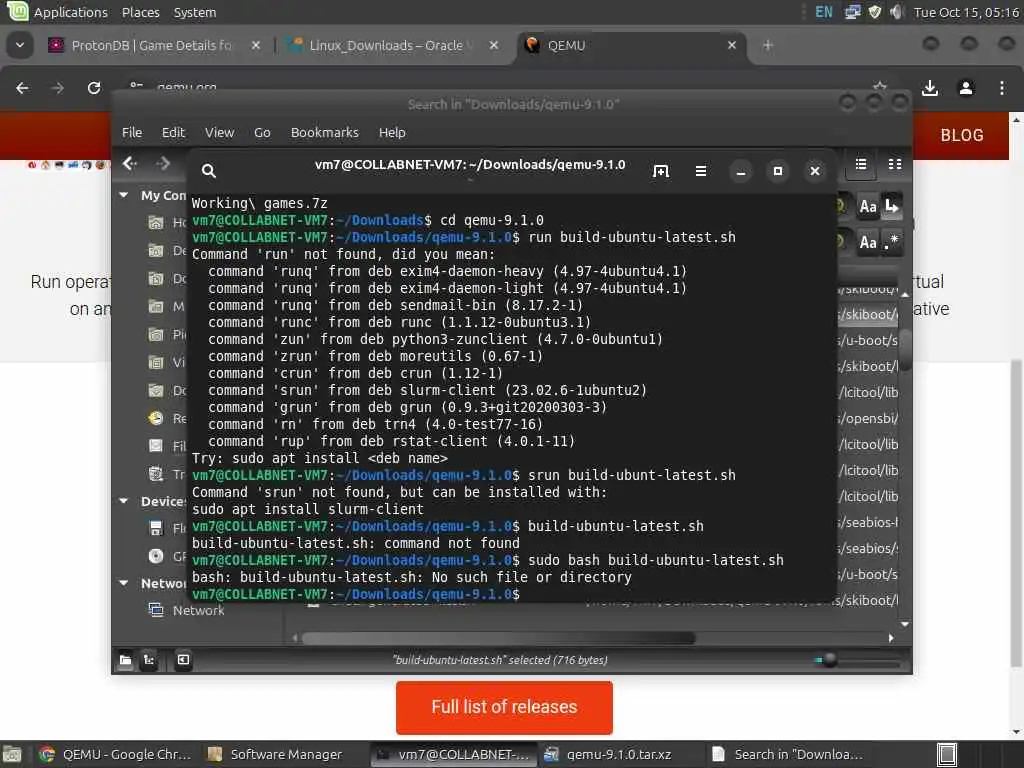Click the network connections tray icon
The width and height of the screenshot is (1024, 768).
(x=852, y=12)
